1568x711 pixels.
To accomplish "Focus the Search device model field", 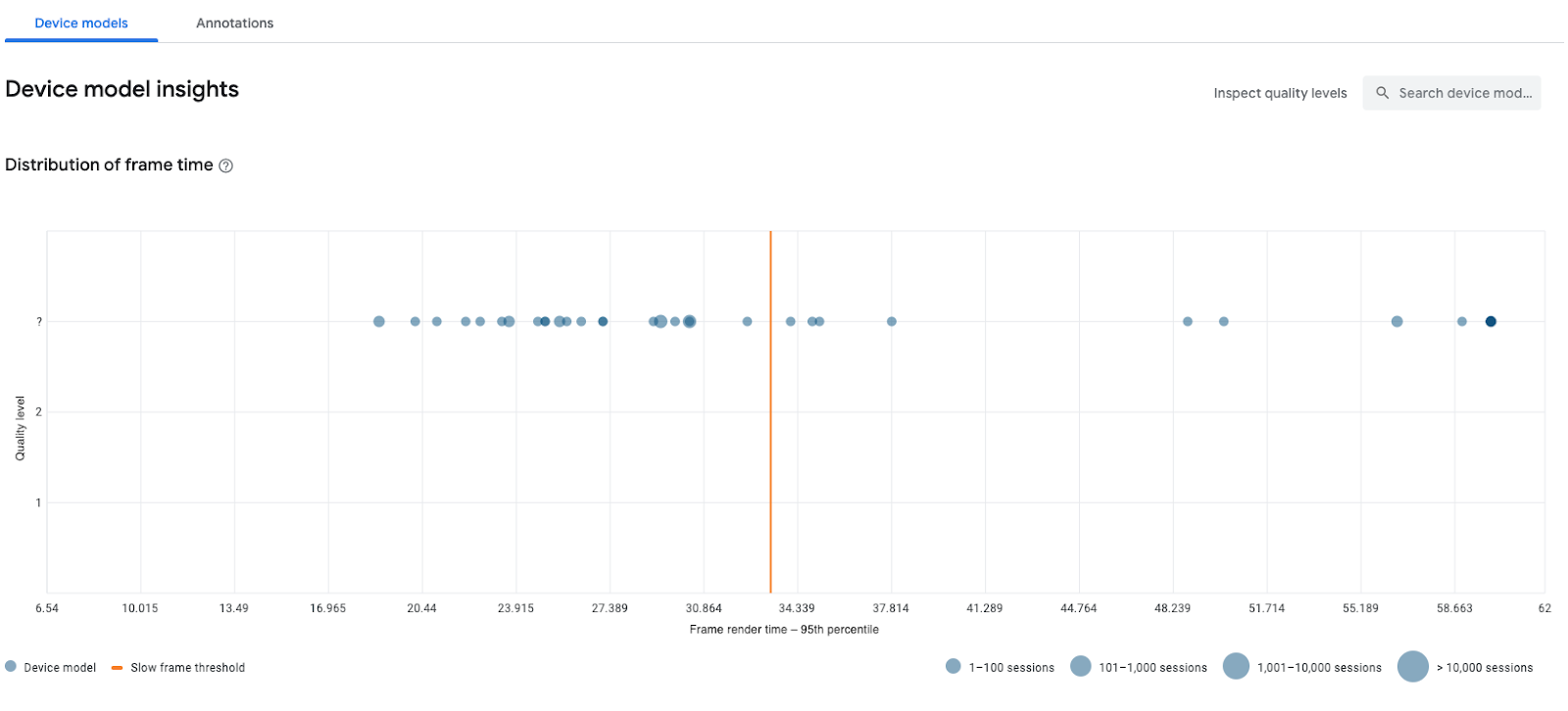I will (1464, 93).
